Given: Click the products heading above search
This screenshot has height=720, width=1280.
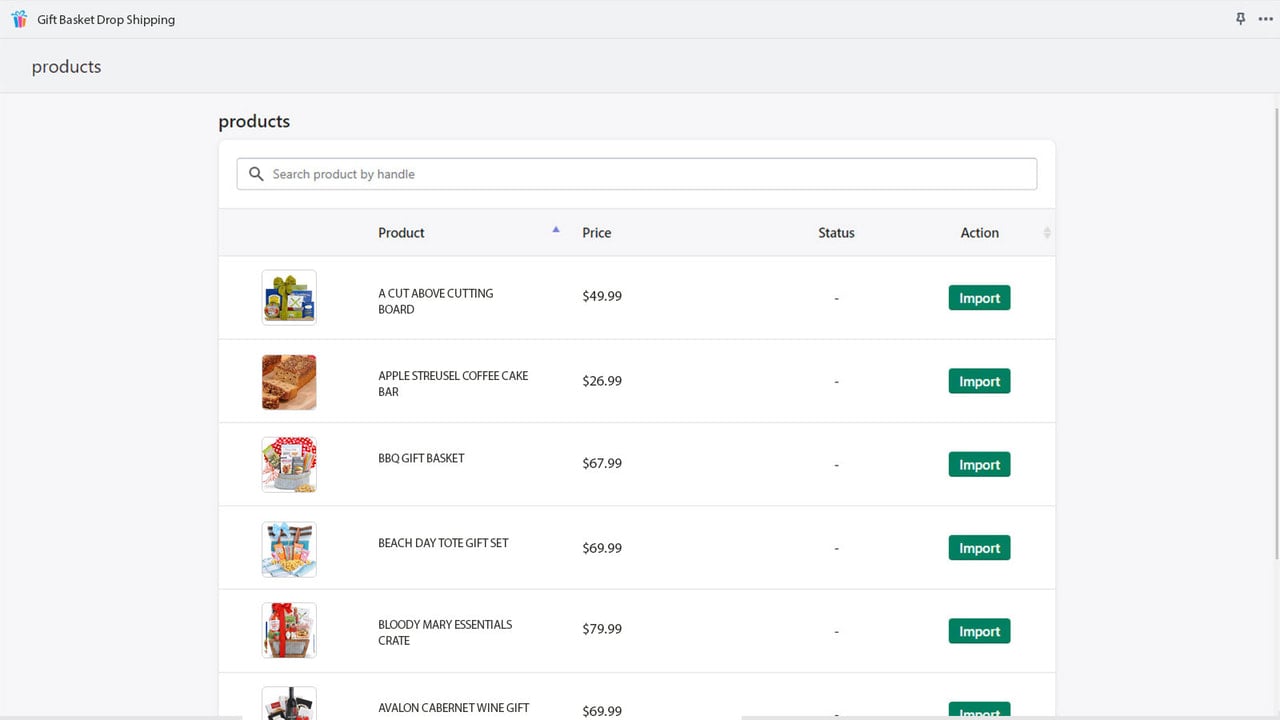Looking at the screenshot, I should pos(254,121).
